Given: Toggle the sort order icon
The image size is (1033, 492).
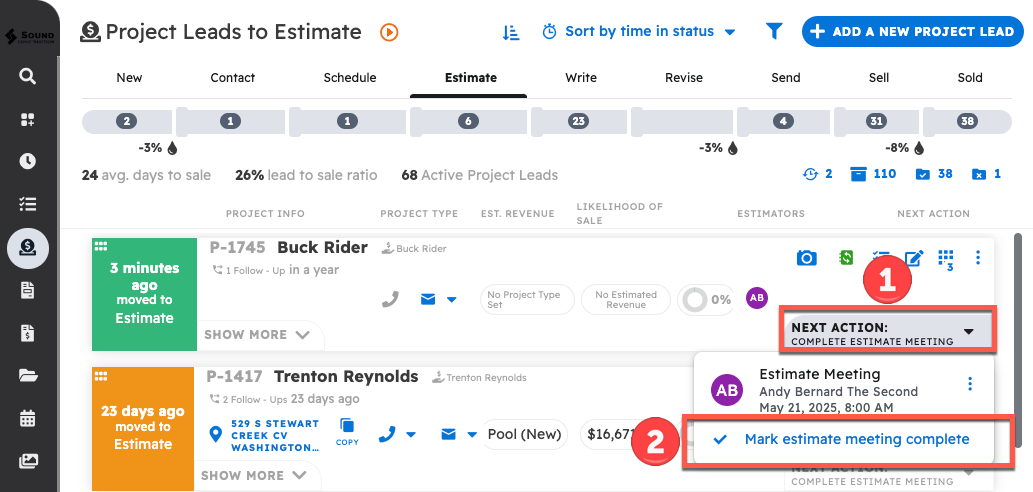Looking at the screenshot, I should (x=511, y=32).
